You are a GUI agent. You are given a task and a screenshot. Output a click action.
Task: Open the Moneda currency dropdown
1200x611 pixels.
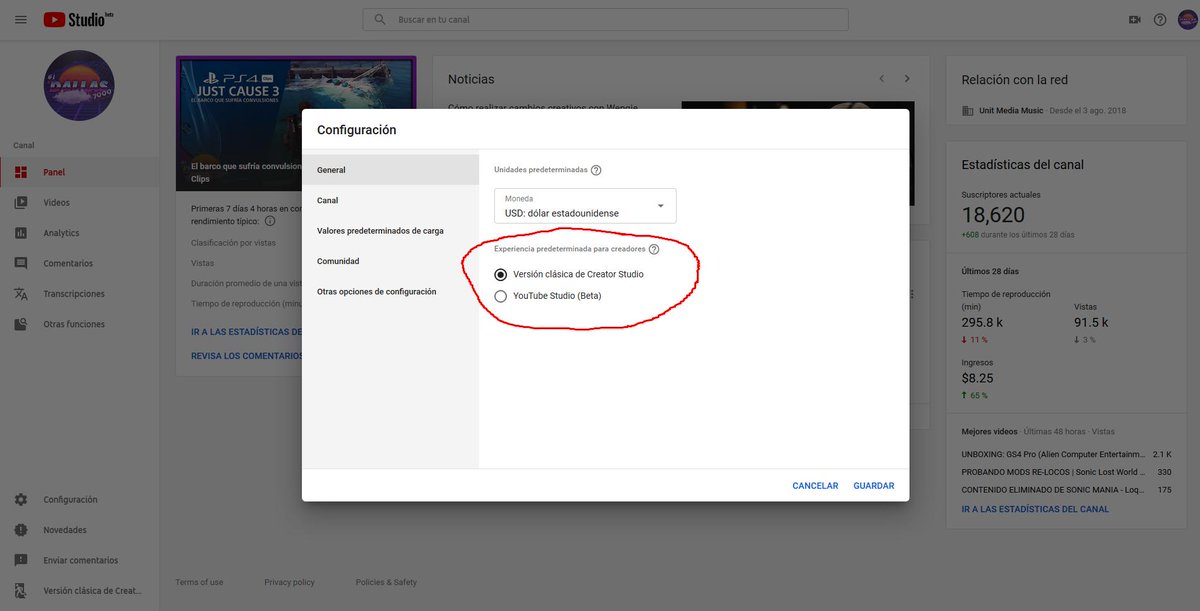coord(585,206)
